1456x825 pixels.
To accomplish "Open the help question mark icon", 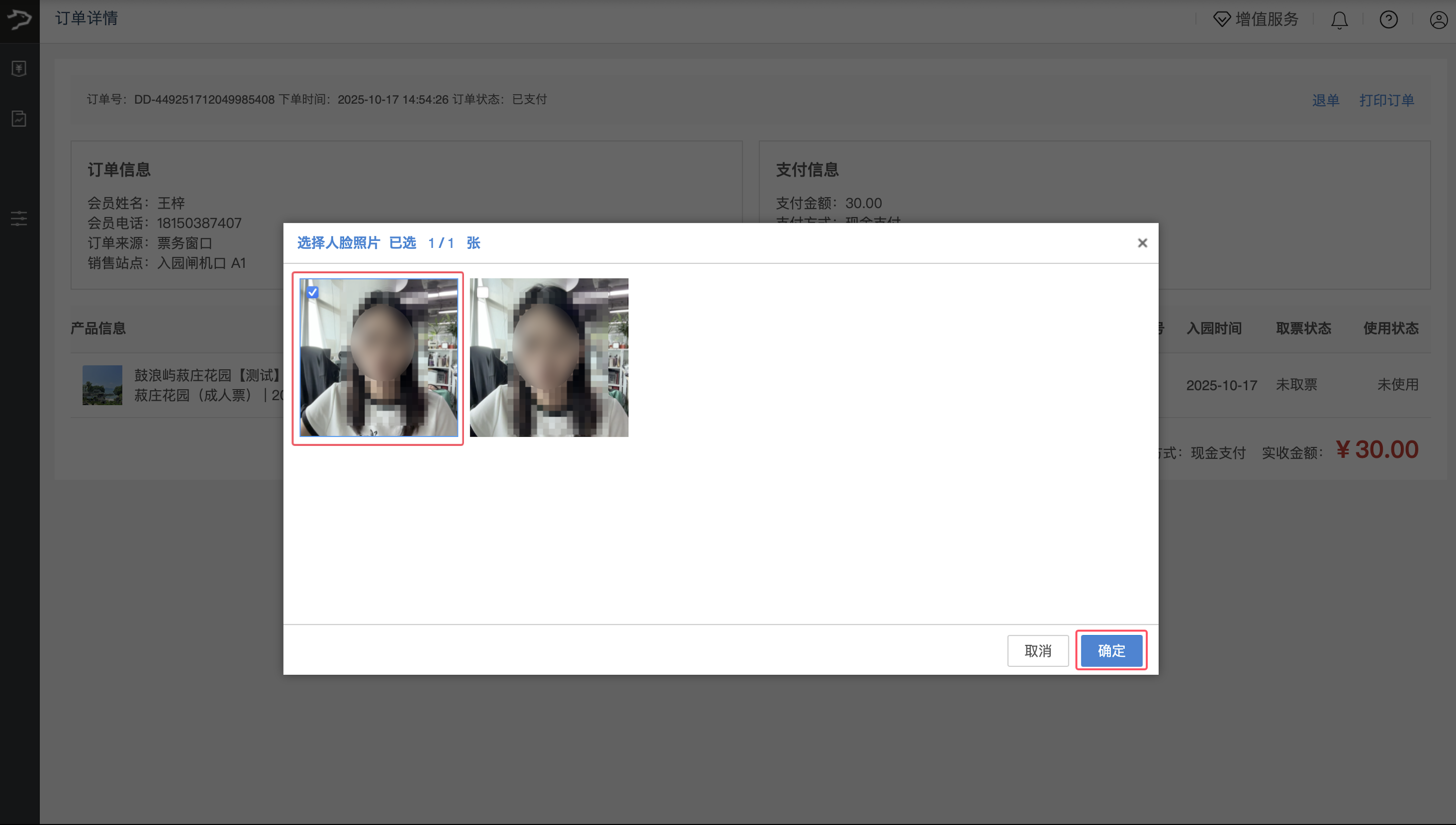I will click(x=1388, y=20).
